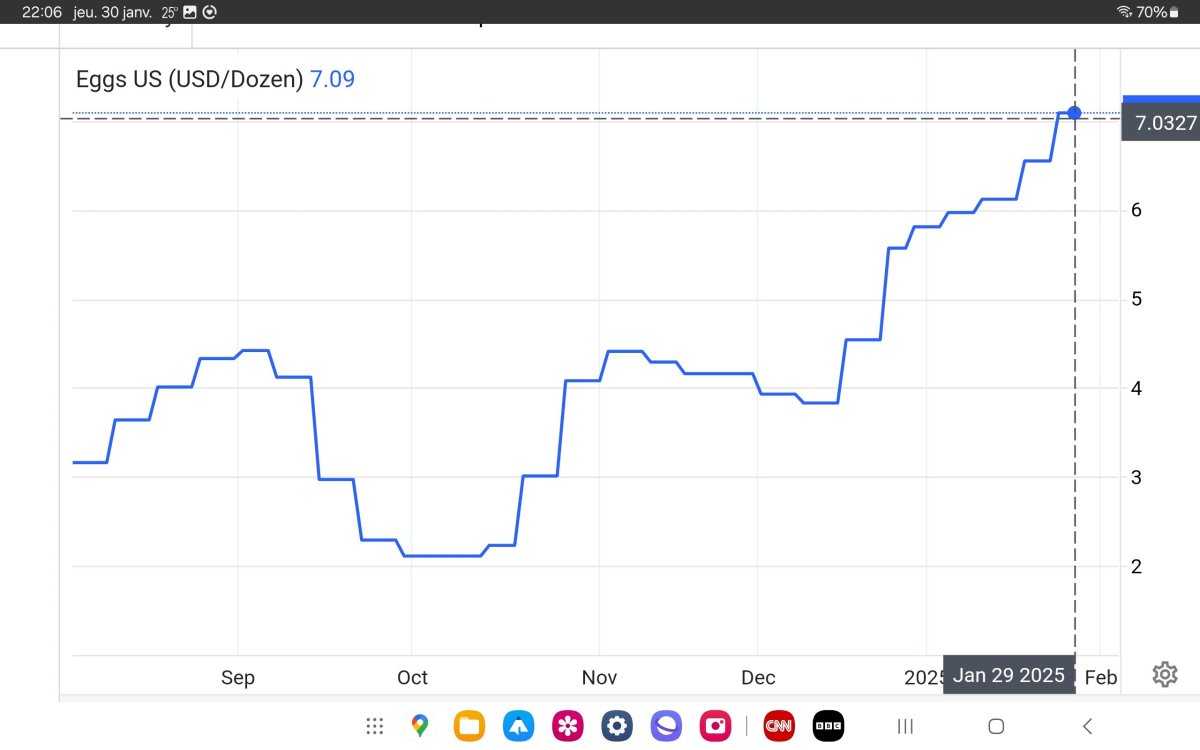Click the Jan 29 2025 date label
The width and height of the screenshot is (1200, 750).
[x=1008, y=676]
